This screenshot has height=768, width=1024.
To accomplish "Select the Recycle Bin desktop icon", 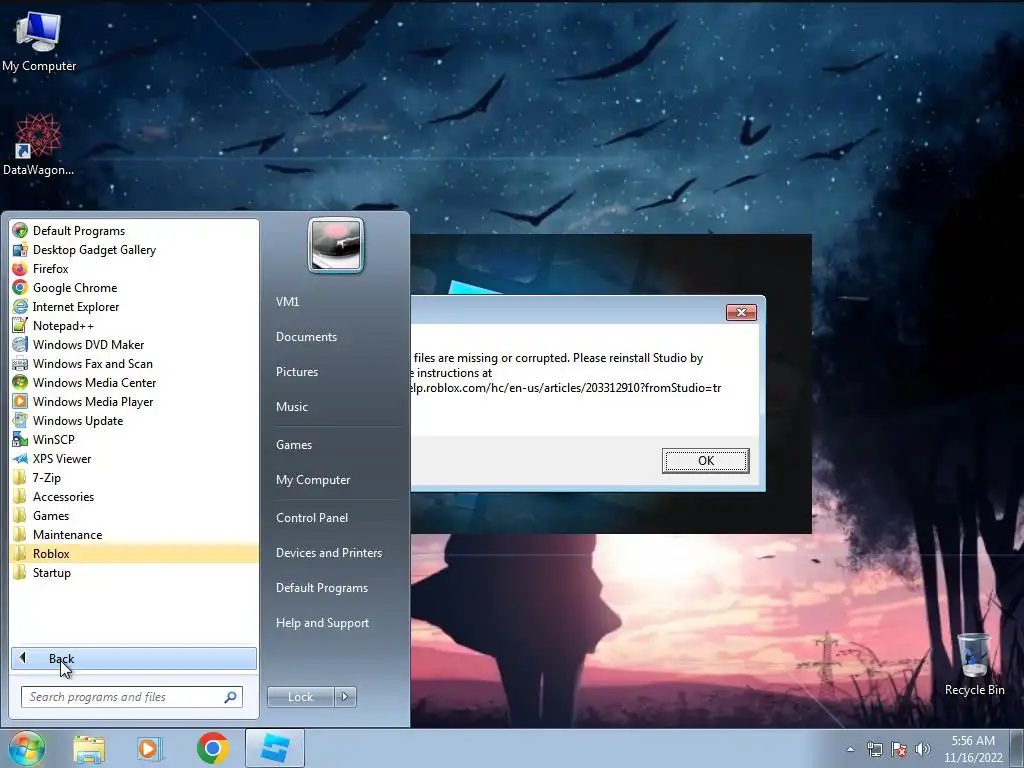I will 974,664.
